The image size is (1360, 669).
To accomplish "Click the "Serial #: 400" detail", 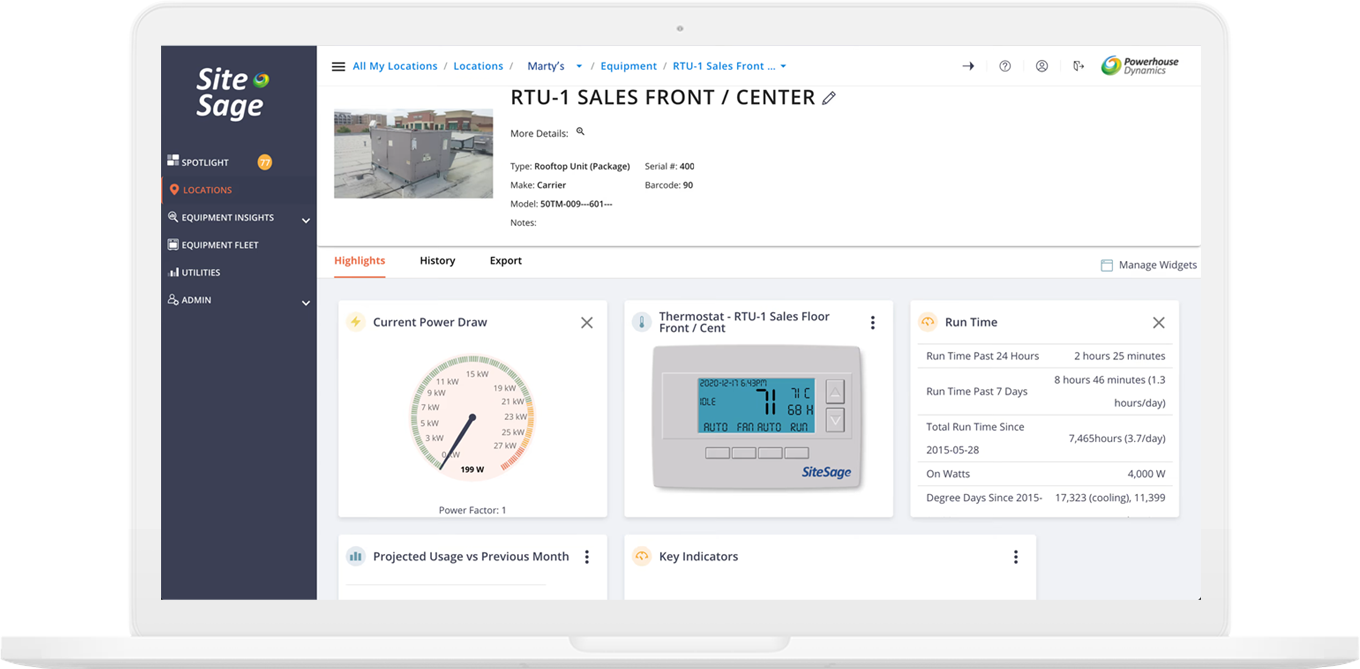I will pos(670,166).
